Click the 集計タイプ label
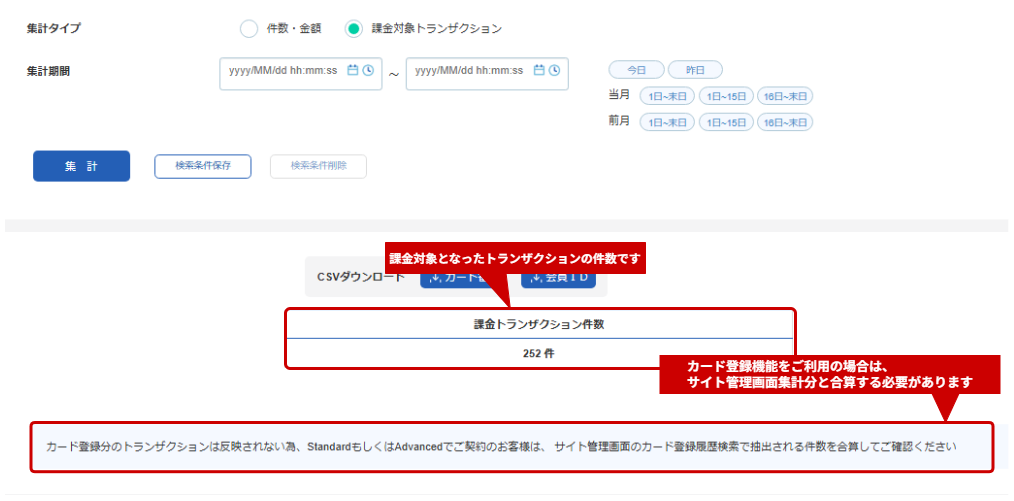 coord(54,29)
